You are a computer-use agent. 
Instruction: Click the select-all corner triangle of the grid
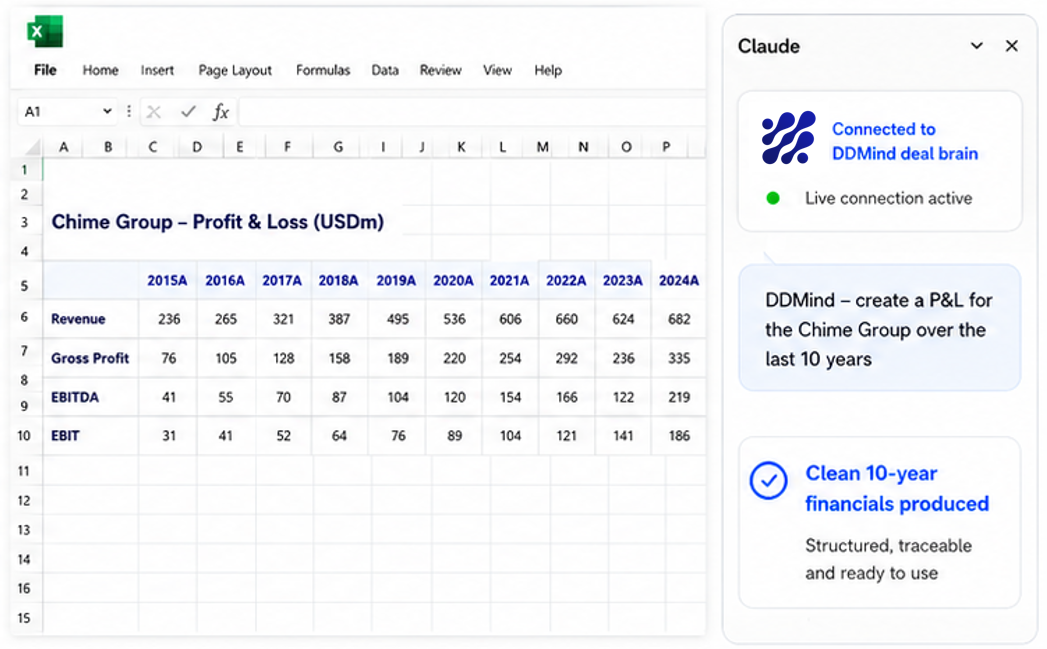[x=32, y=147]
